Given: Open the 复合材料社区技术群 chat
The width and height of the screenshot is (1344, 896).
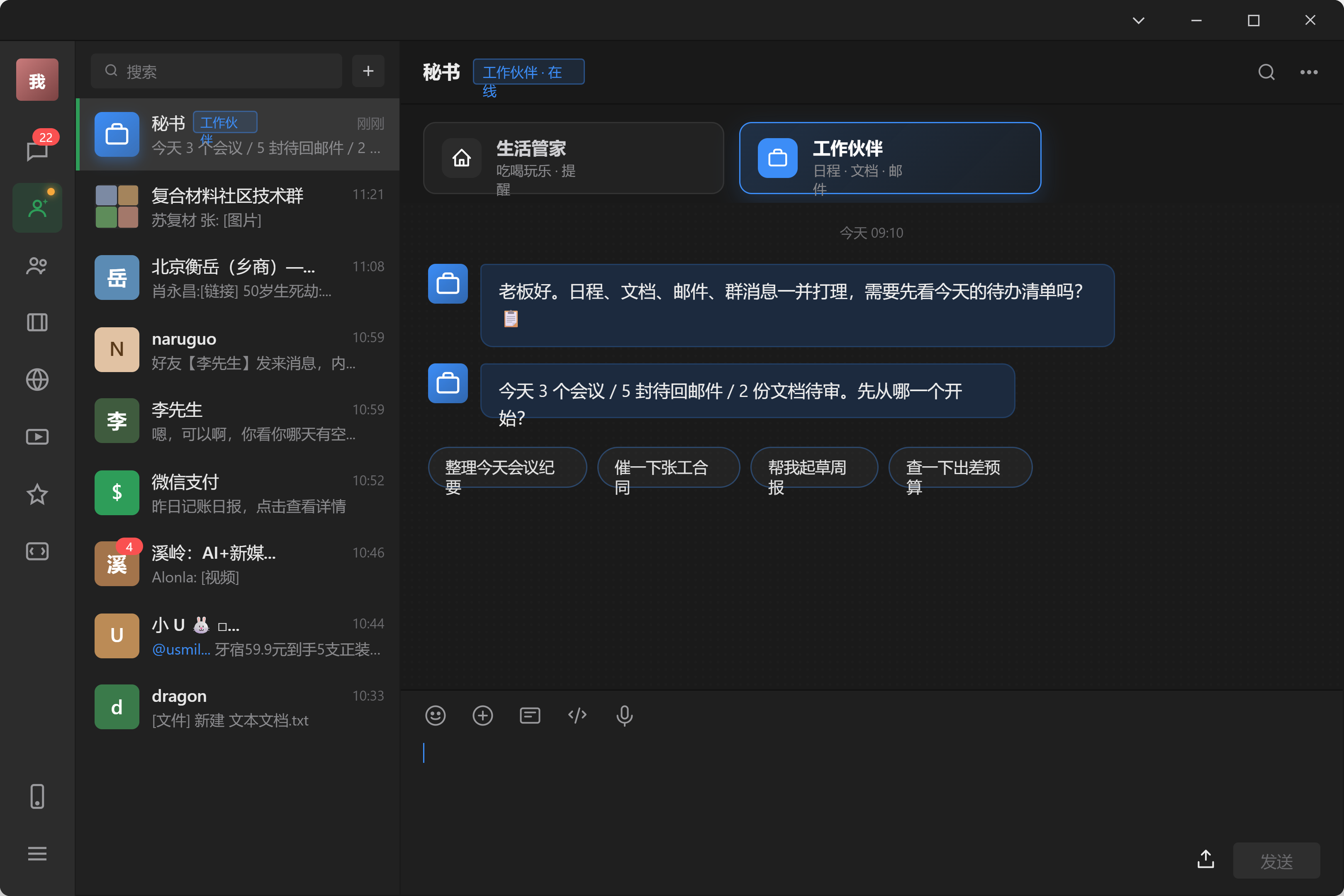Looking at the screenshot, I should [238, 206].
